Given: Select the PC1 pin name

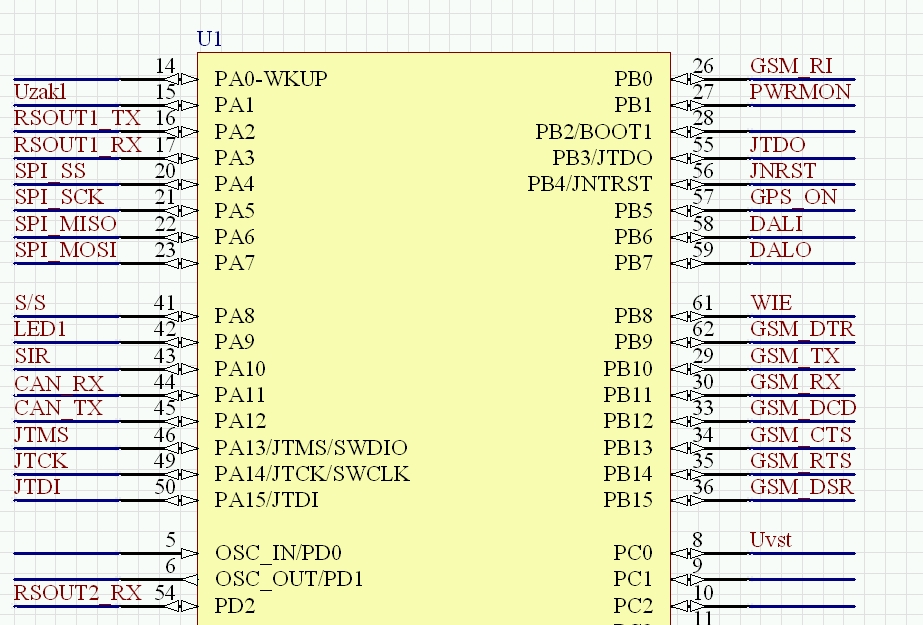Looking at the screenshot, I should [633, 579].
